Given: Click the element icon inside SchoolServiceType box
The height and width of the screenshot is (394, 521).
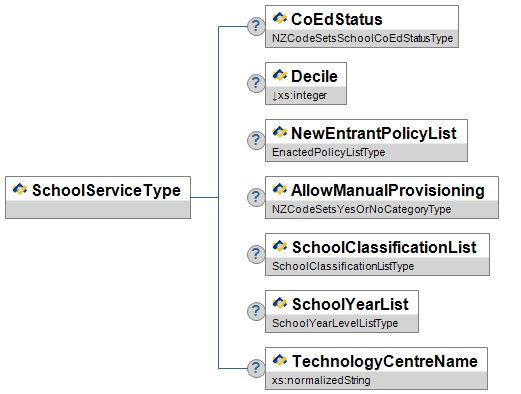Looking at the screenshot, I should click(x=20, y=189).
